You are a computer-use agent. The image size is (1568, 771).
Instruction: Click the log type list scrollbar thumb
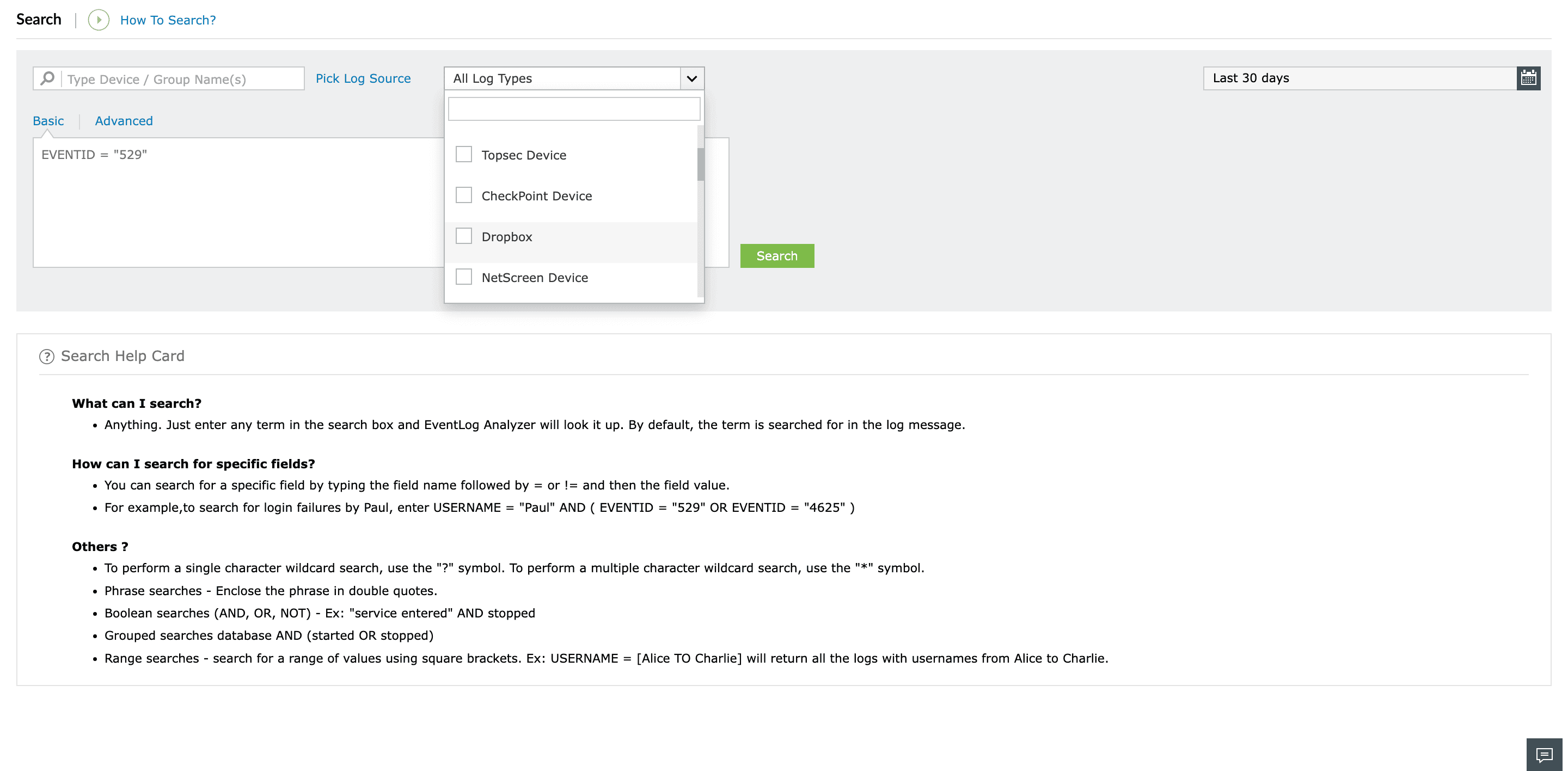(x=701, y=164)
